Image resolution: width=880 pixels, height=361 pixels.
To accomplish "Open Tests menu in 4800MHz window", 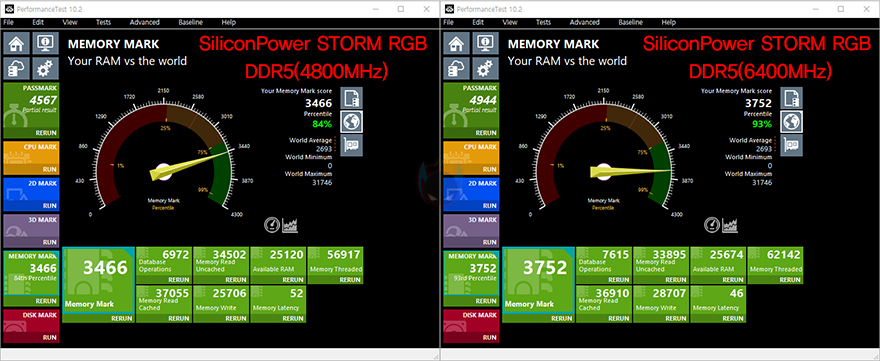I will pos(103,22).
